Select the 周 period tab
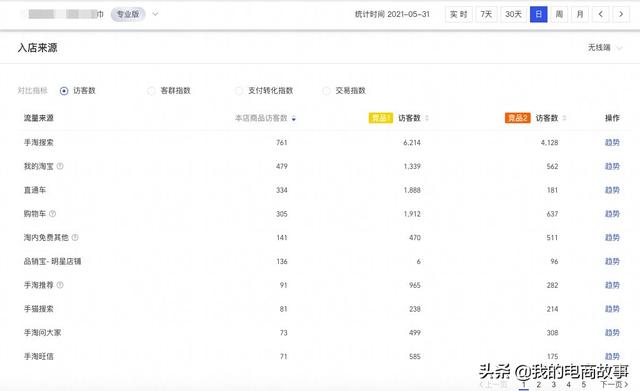Image resolution: width=640 pixels, height=391 pixels. [x=559, y=14]
